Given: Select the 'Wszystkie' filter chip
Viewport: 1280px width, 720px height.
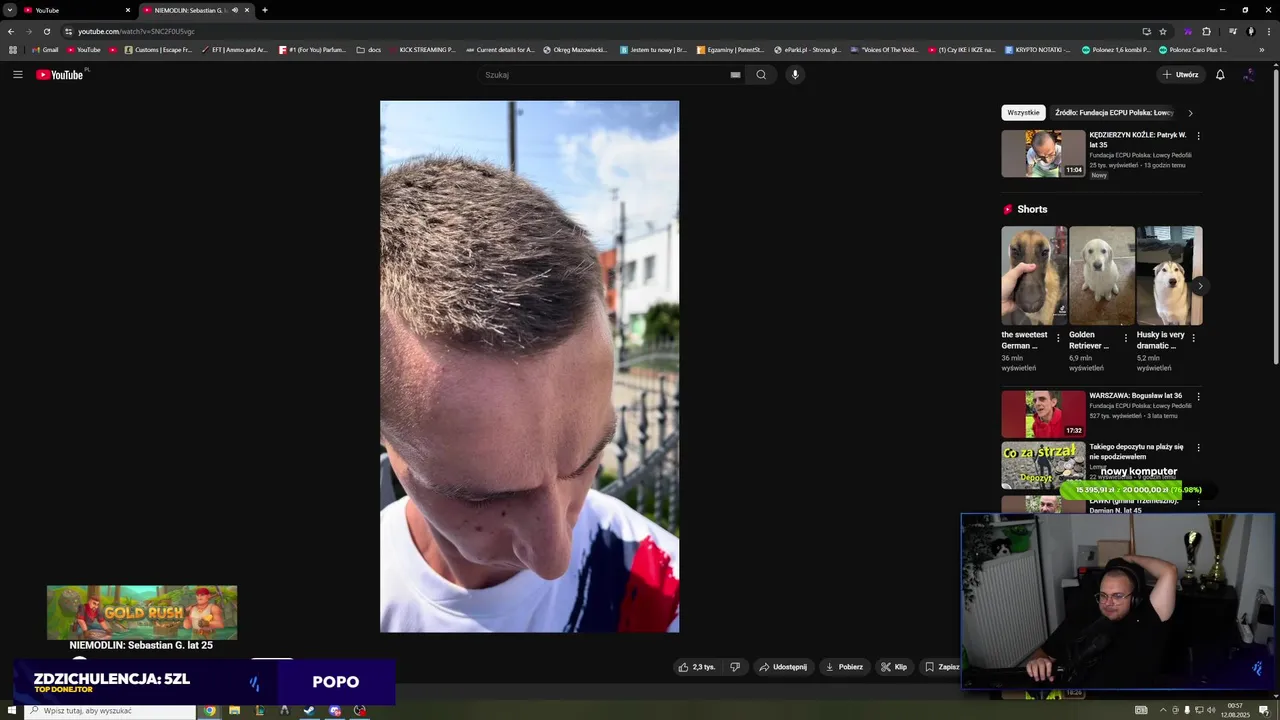Looking at the screenshot, I should pos(1023,113).
